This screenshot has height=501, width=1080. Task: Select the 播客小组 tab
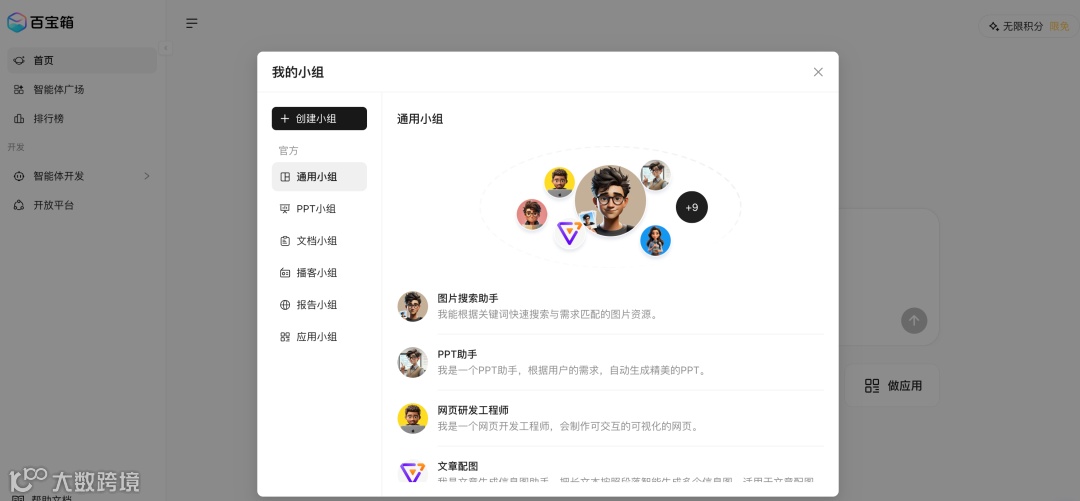[x=319, y=272]
